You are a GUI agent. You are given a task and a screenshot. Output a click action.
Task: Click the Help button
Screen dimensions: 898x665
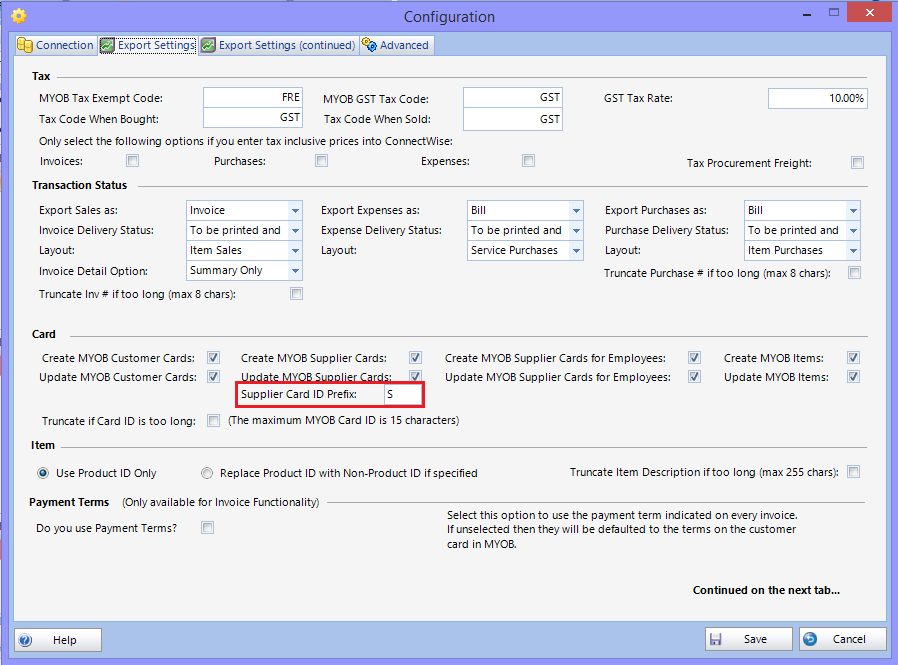click(58, 640)
